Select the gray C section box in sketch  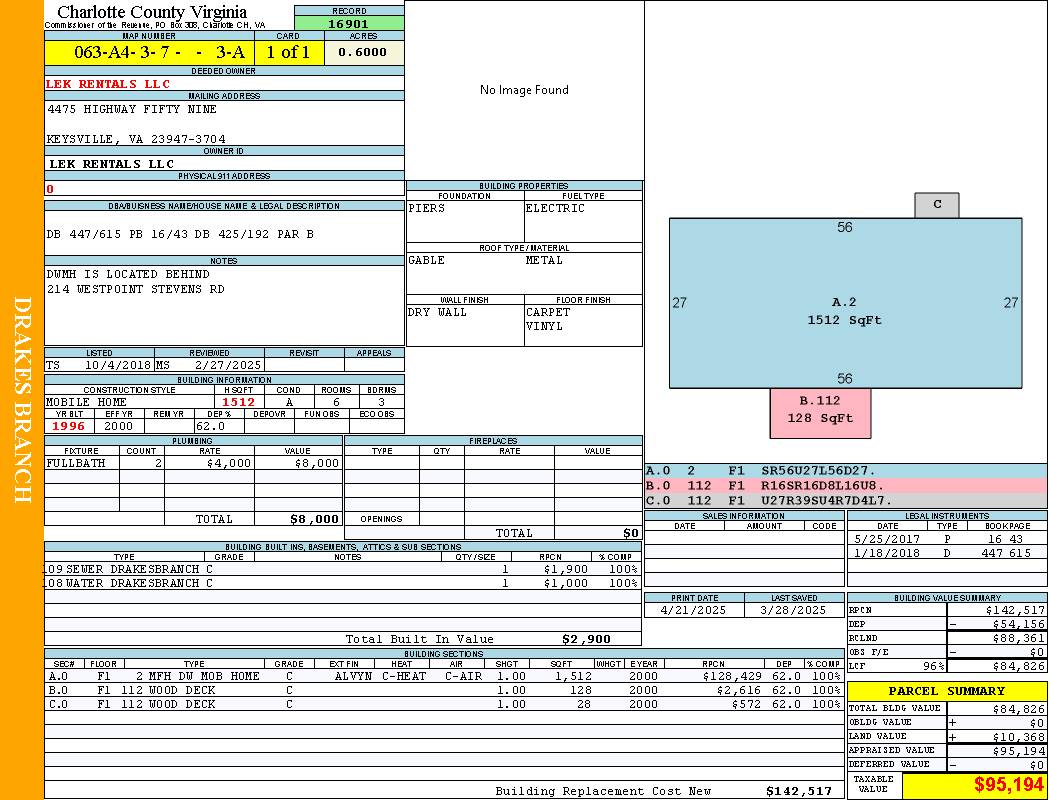point(937,205)
